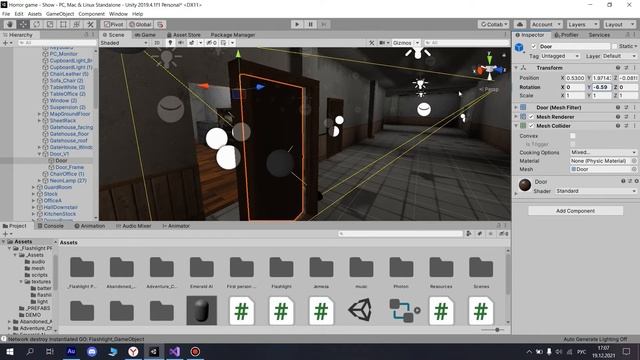640x360 pixels.
Task: Open Discord from the Windows taskbar
Action: click(x=92, y=351)
